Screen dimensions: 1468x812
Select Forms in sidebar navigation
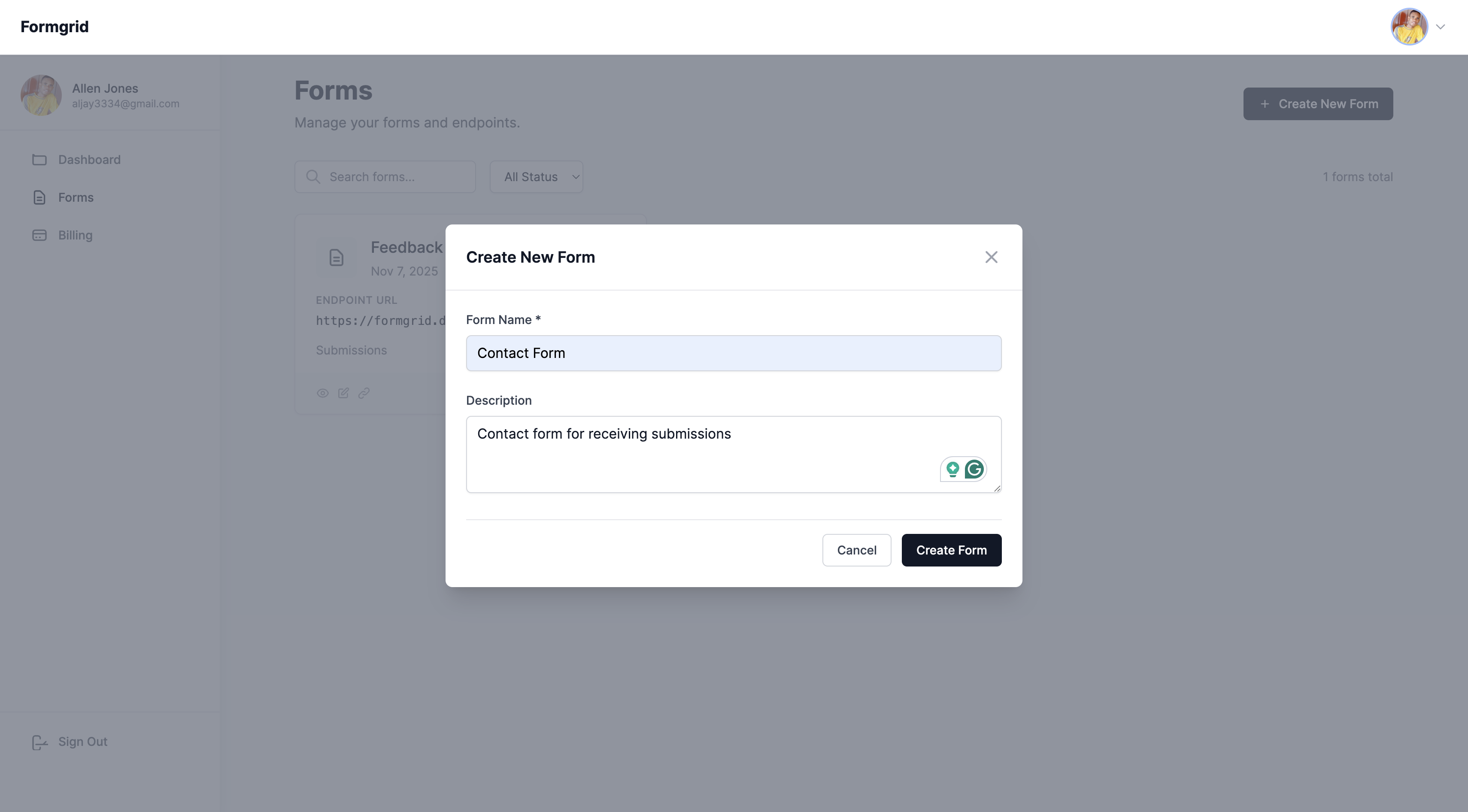coord(75,197)
